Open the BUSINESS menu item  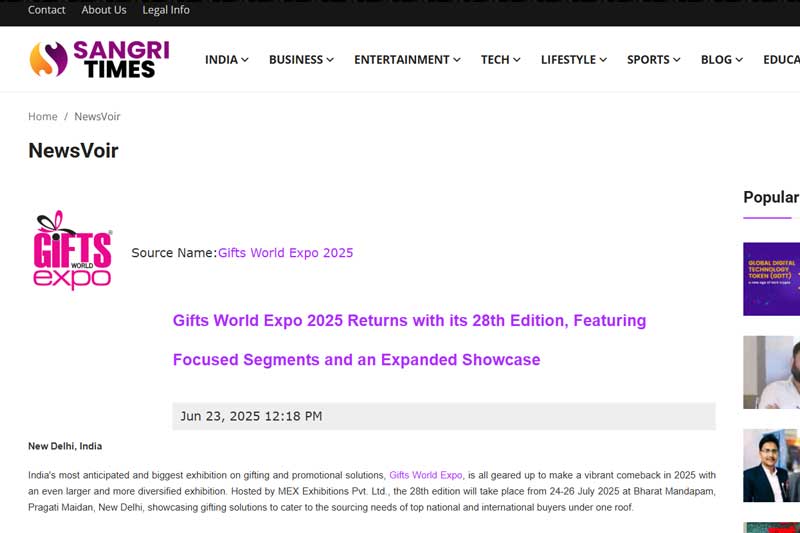tap(296, 60)
